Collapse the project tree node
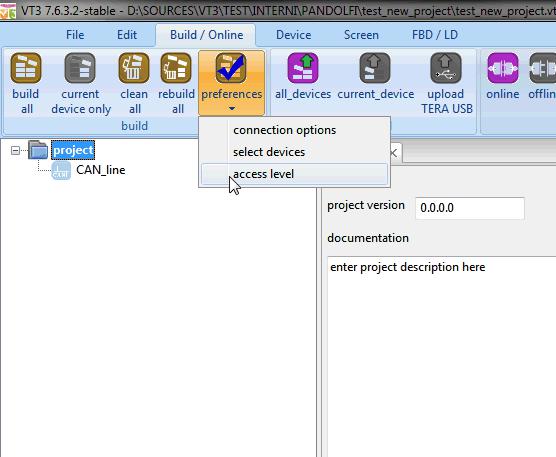 pos(15,150)
